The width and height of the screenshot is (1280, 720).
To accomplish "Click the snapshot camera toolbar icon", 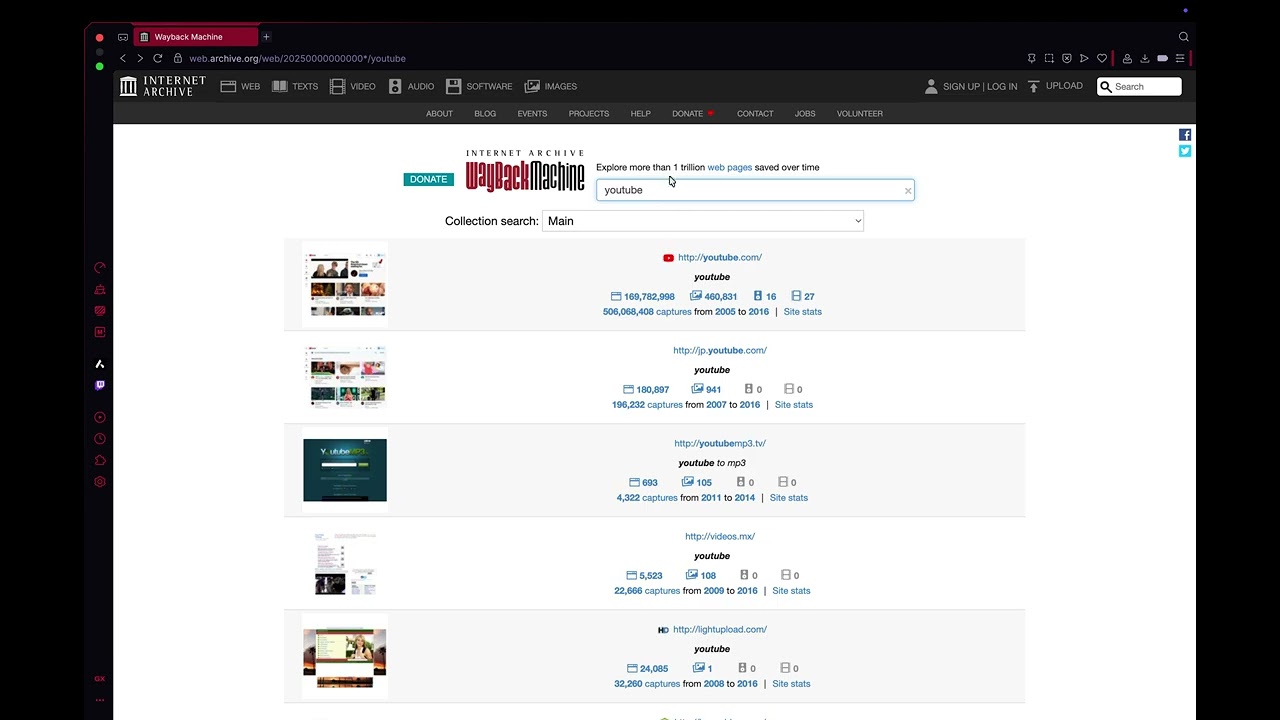I will pos(1049,59).
